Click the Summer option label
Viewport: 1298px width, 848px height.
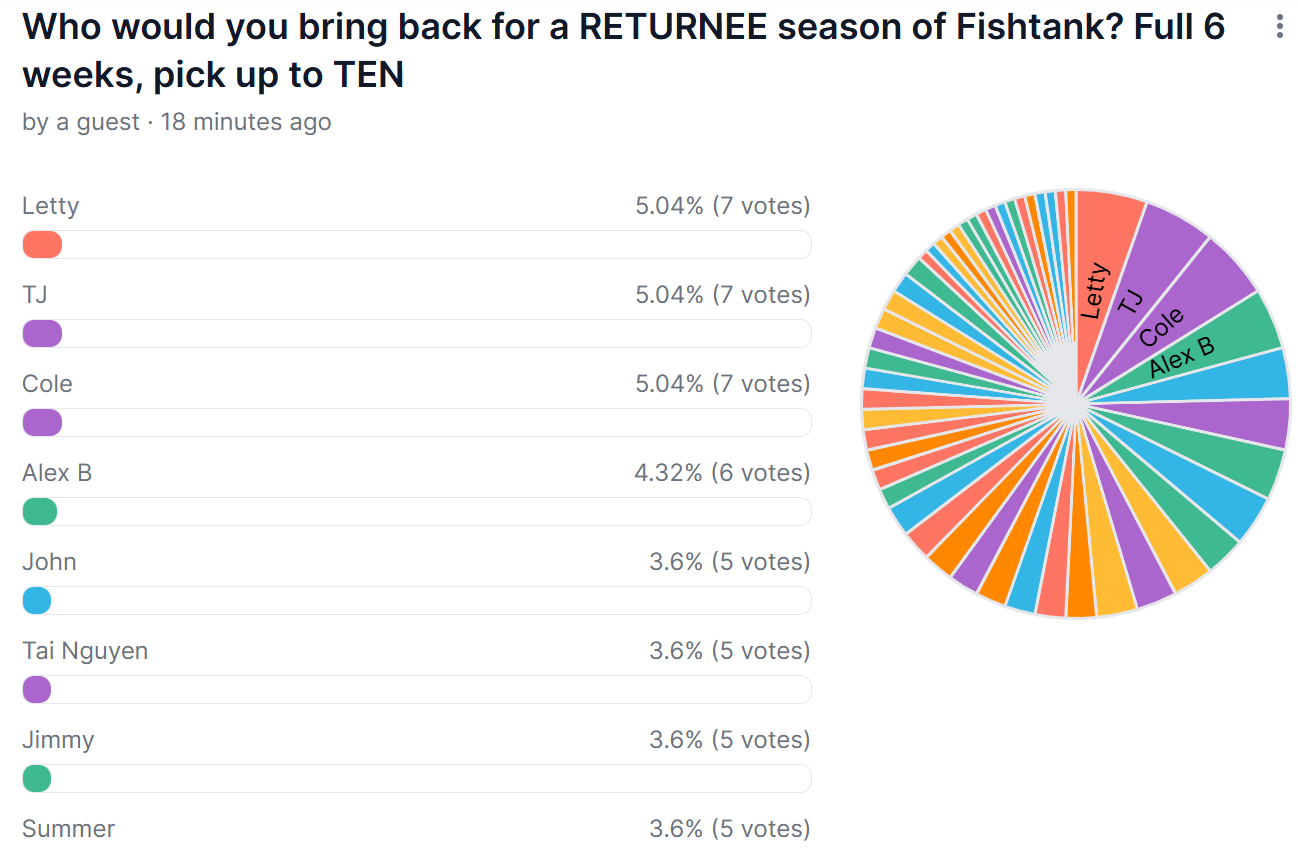click(68, 829)
